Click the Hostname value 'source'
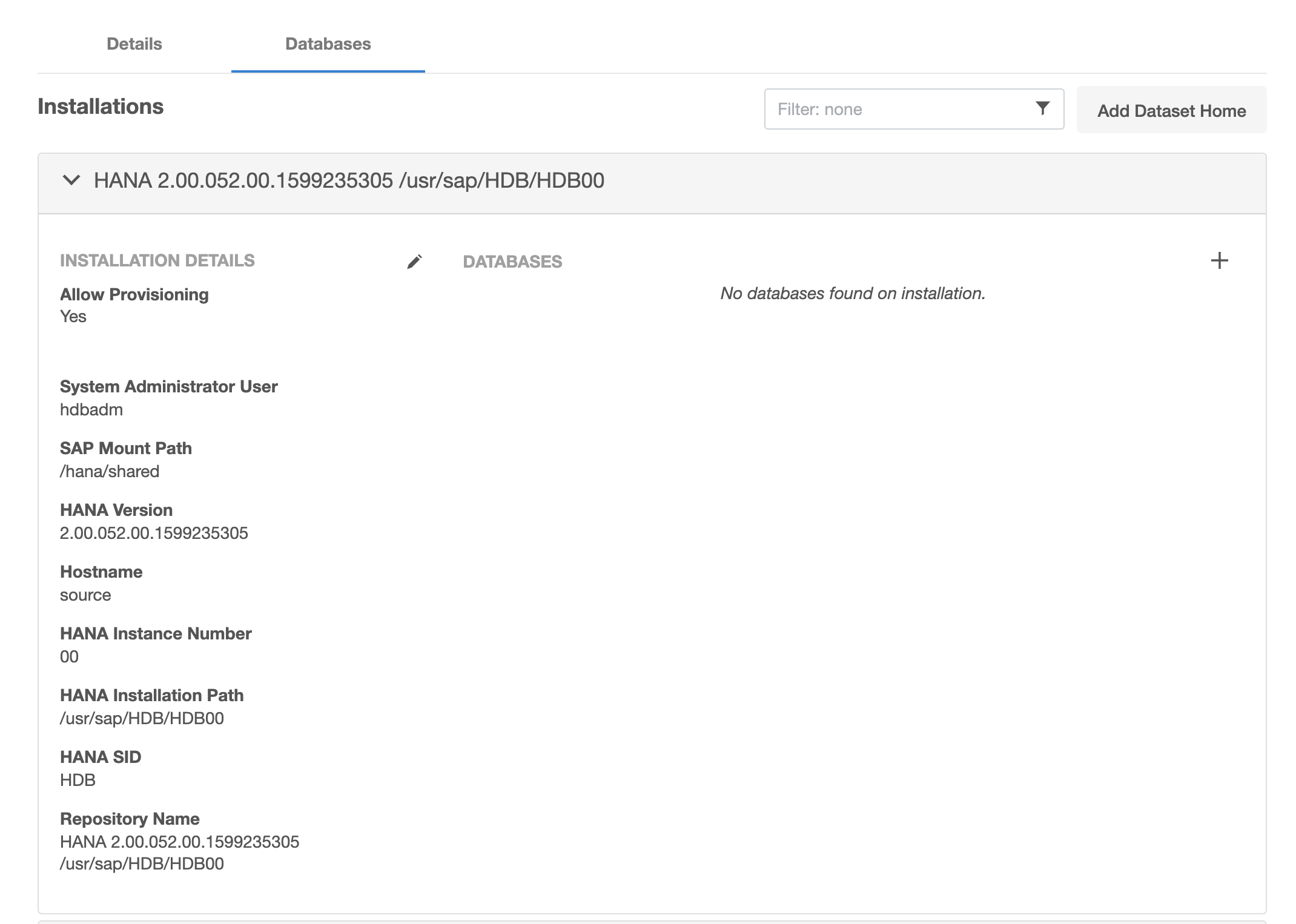This screenshot has width=1296, height=924. tap(85, 595)
